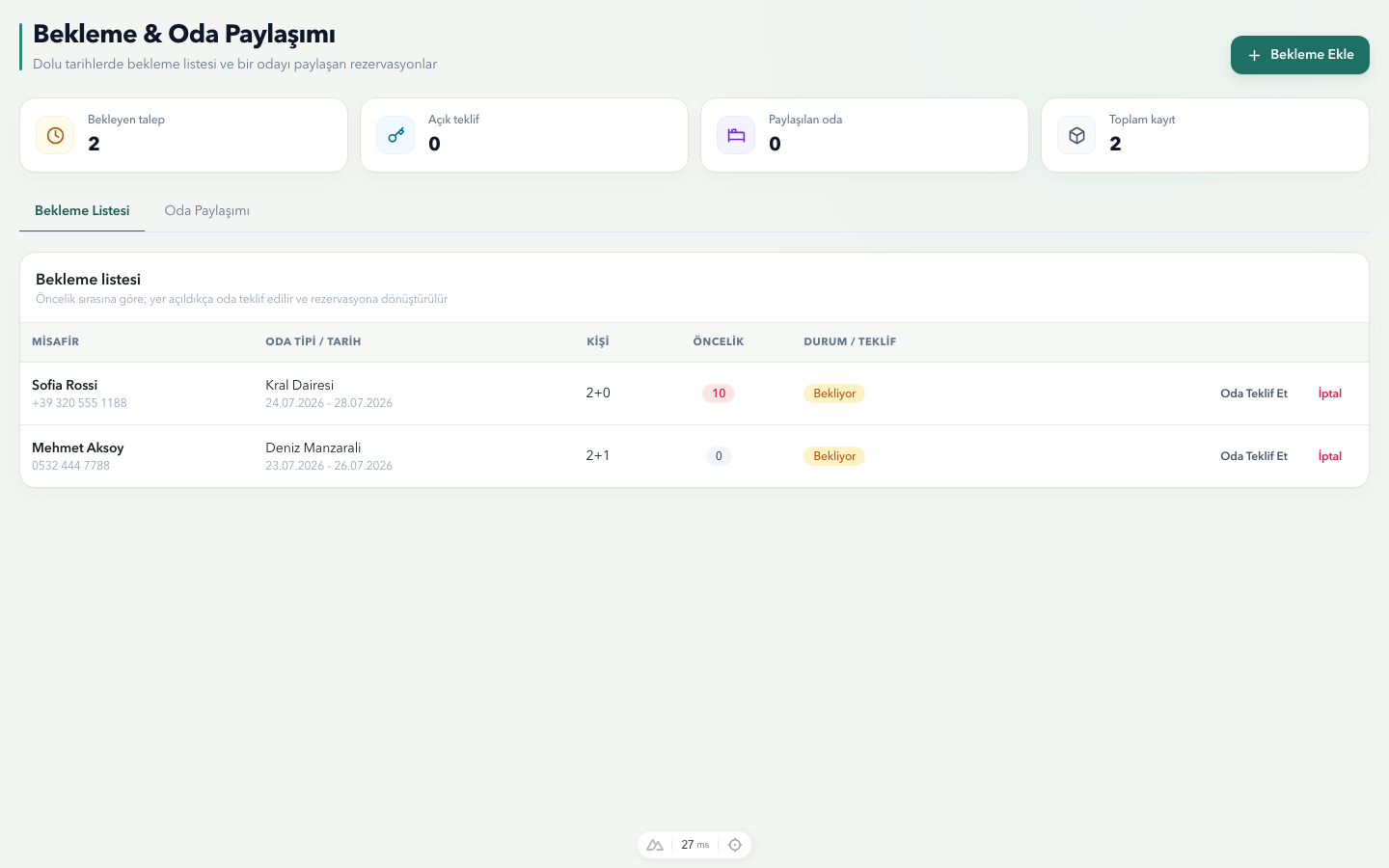Image resolution: width=1389 pixels, height=868 pixels.
Task: Cancel Sofia Rossi's waitlist entry with İptal
Action: [x=1330, y=393]
